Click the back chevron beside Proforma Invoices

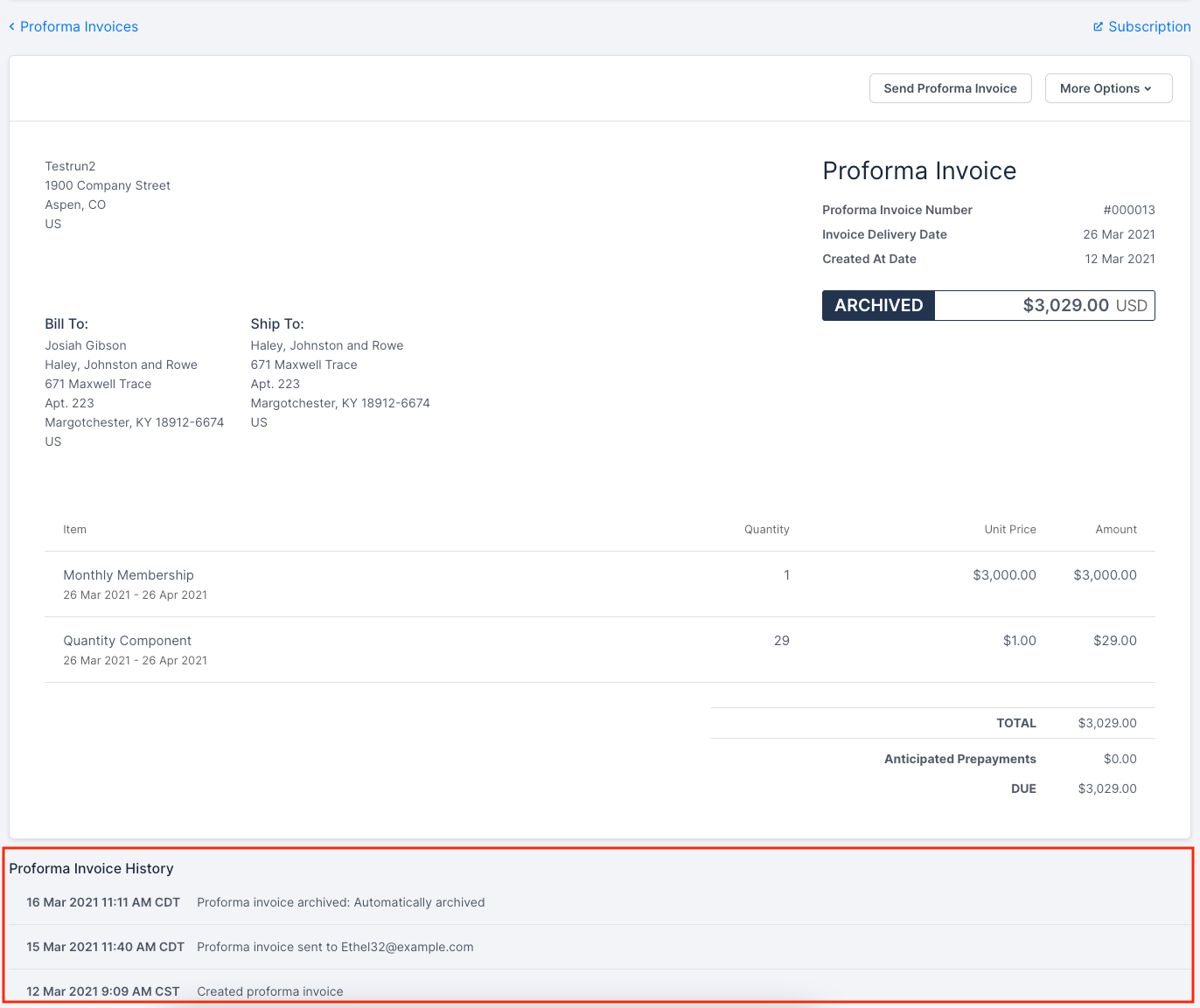[x=12, y=27]
